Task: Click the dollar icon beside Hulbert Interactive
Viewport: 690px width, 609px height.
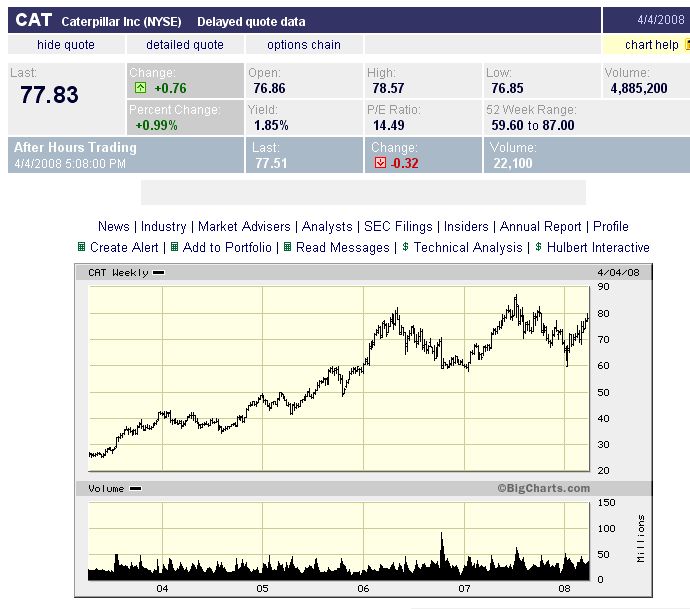Action: point(538,247)
